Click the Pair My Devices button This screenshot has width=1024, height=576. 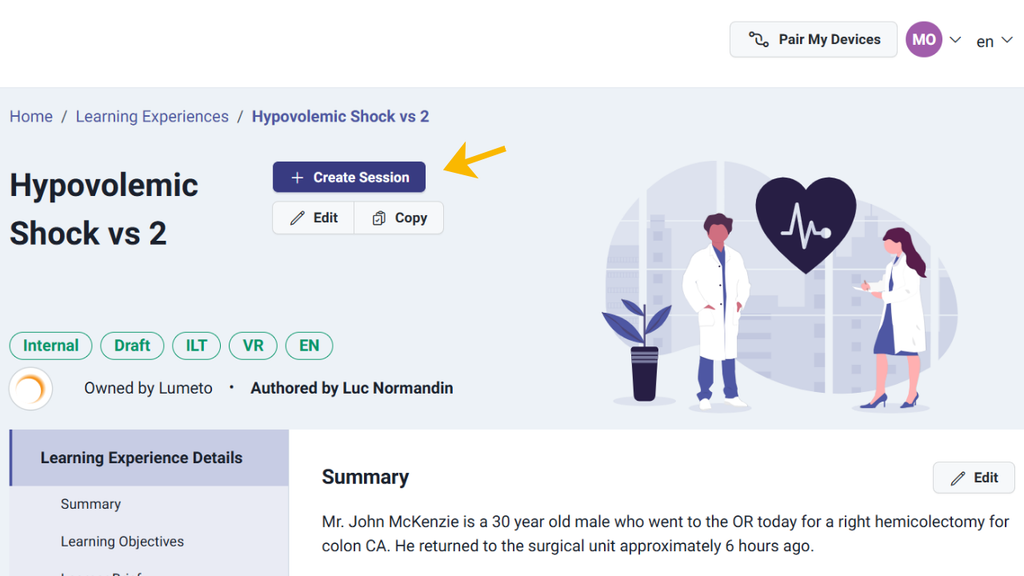tap(813, 39)
